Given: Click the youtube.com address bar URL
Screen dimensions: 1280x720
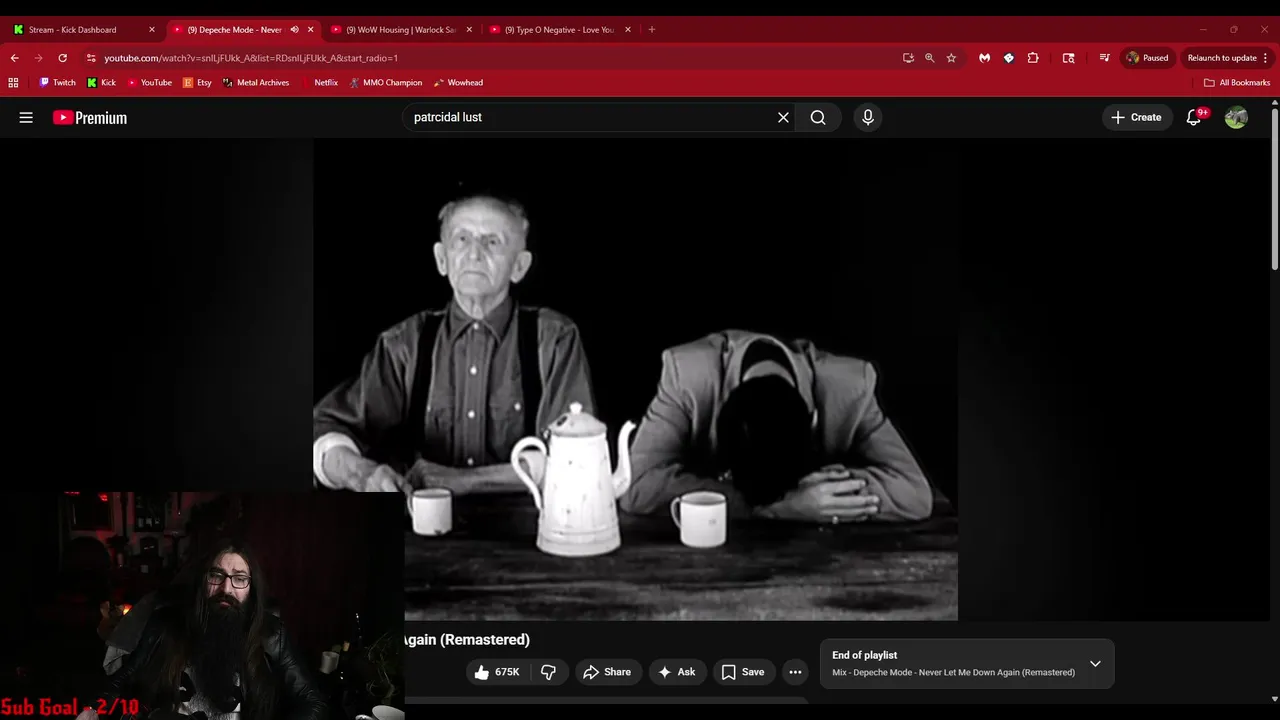Looking at the screenshot, I should tap(251, 58).
